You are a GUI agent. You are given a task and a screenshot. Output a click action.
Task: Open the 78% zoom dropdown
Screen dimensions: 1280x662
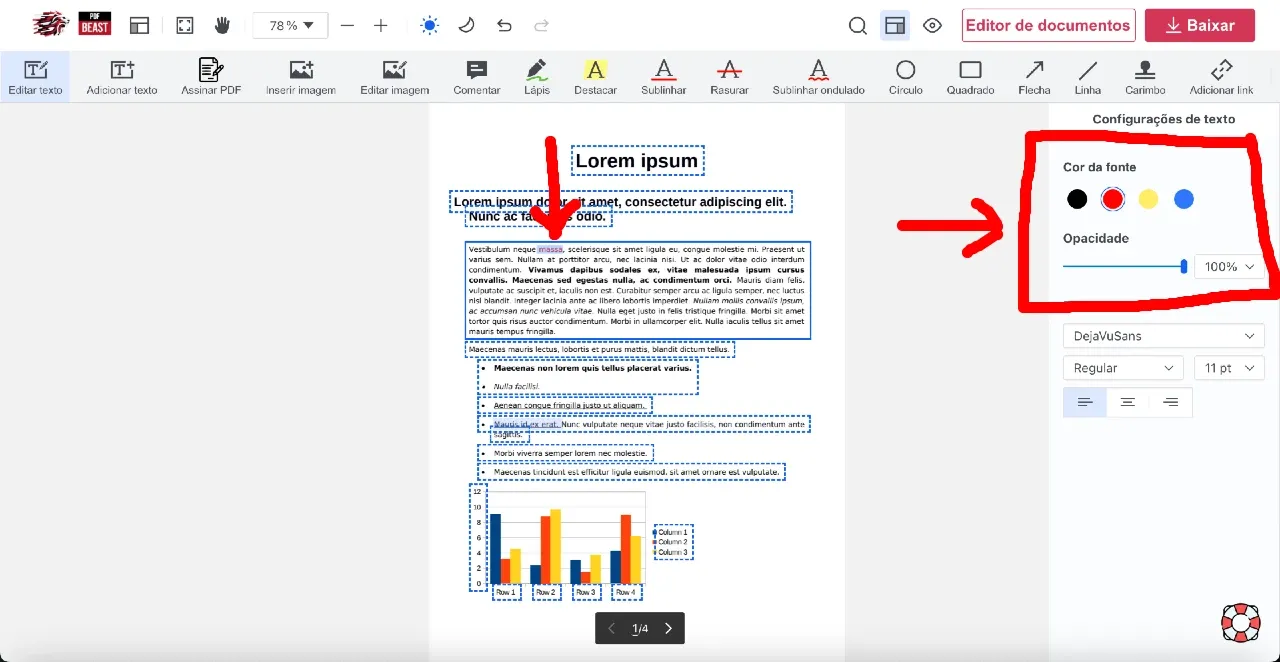click(290, 26)
